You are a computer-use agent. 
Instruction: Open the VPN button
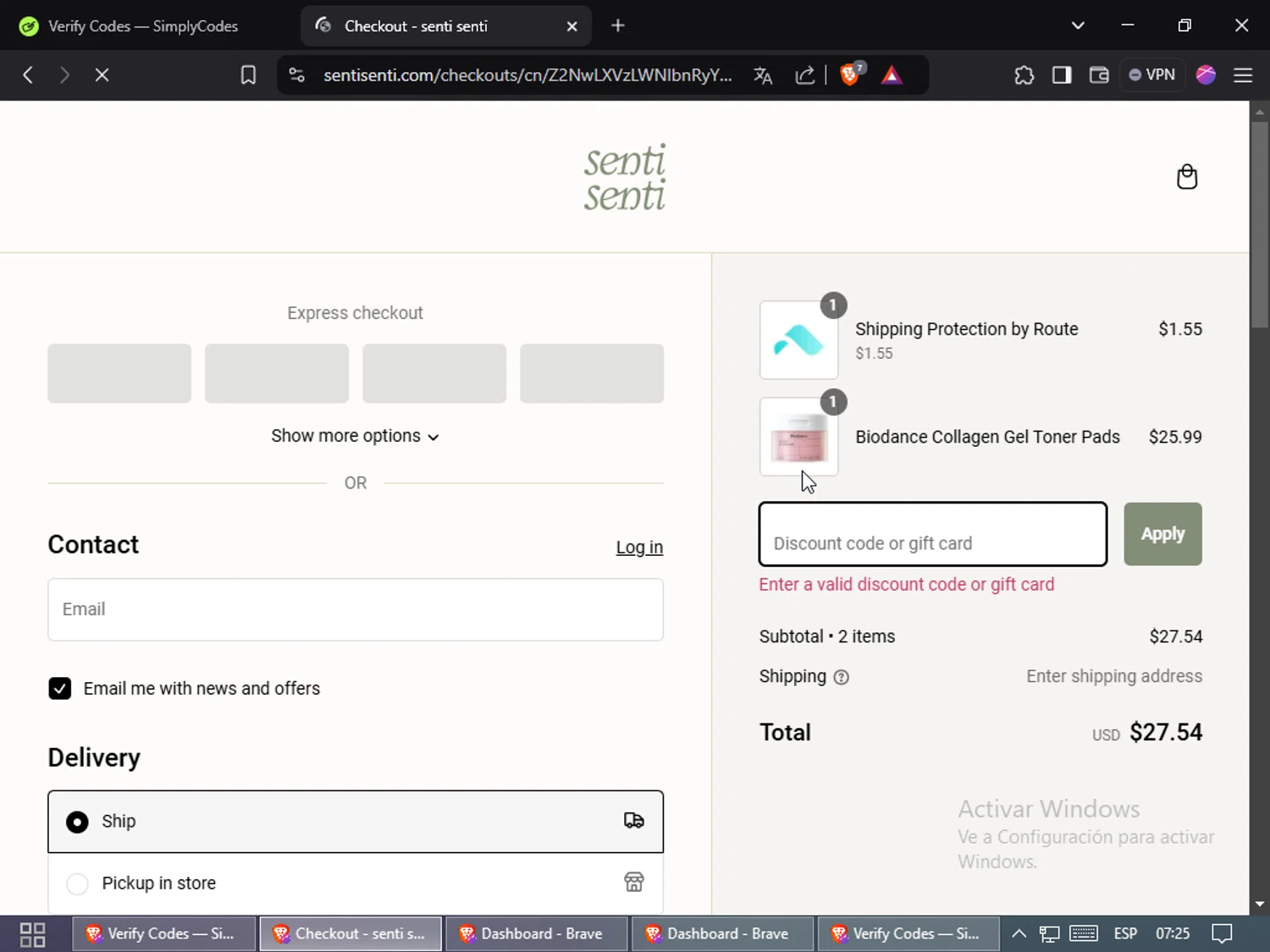click(x=1152, y=74)
